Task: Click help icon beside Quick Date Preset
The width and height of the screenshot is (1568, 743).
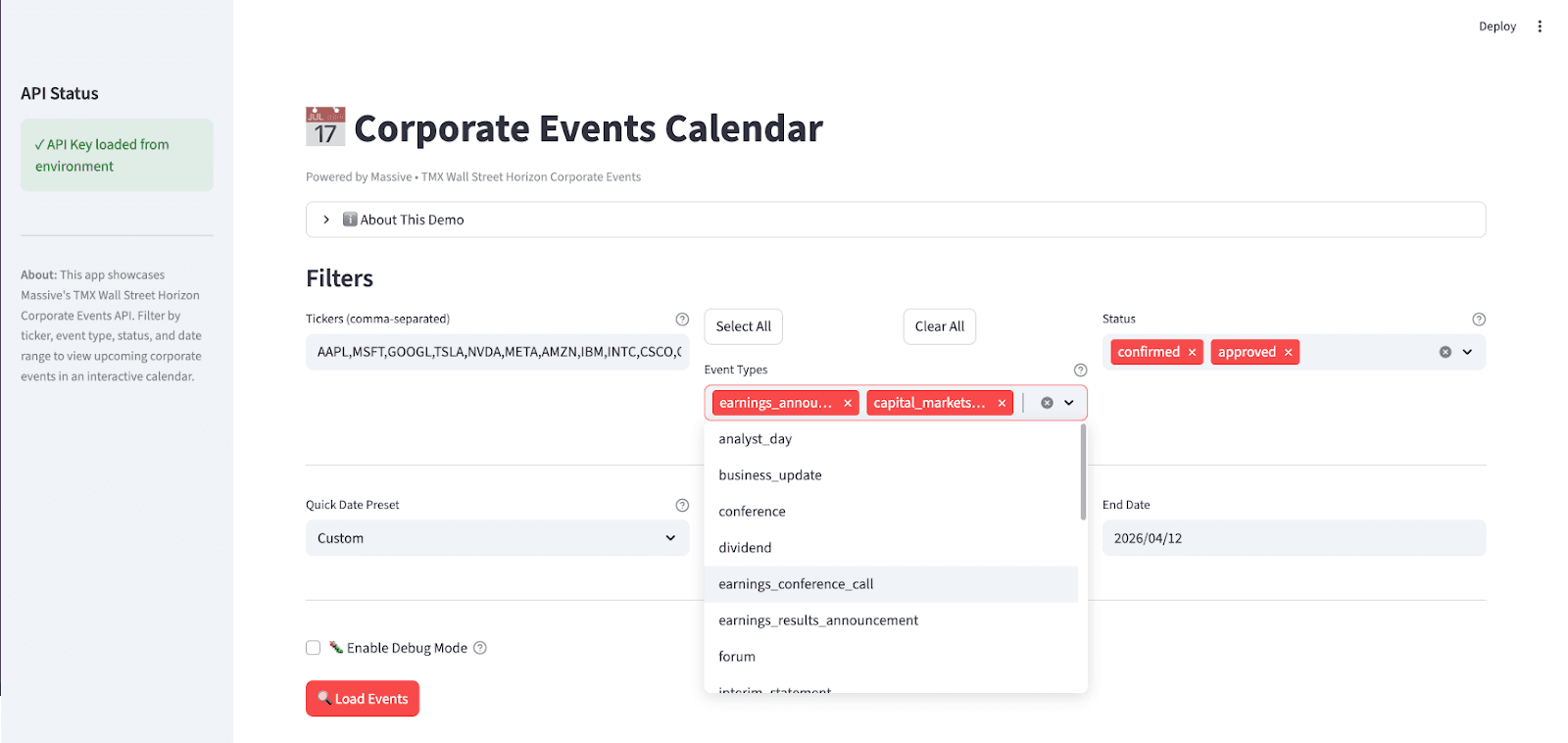Action: click(682, 506)
